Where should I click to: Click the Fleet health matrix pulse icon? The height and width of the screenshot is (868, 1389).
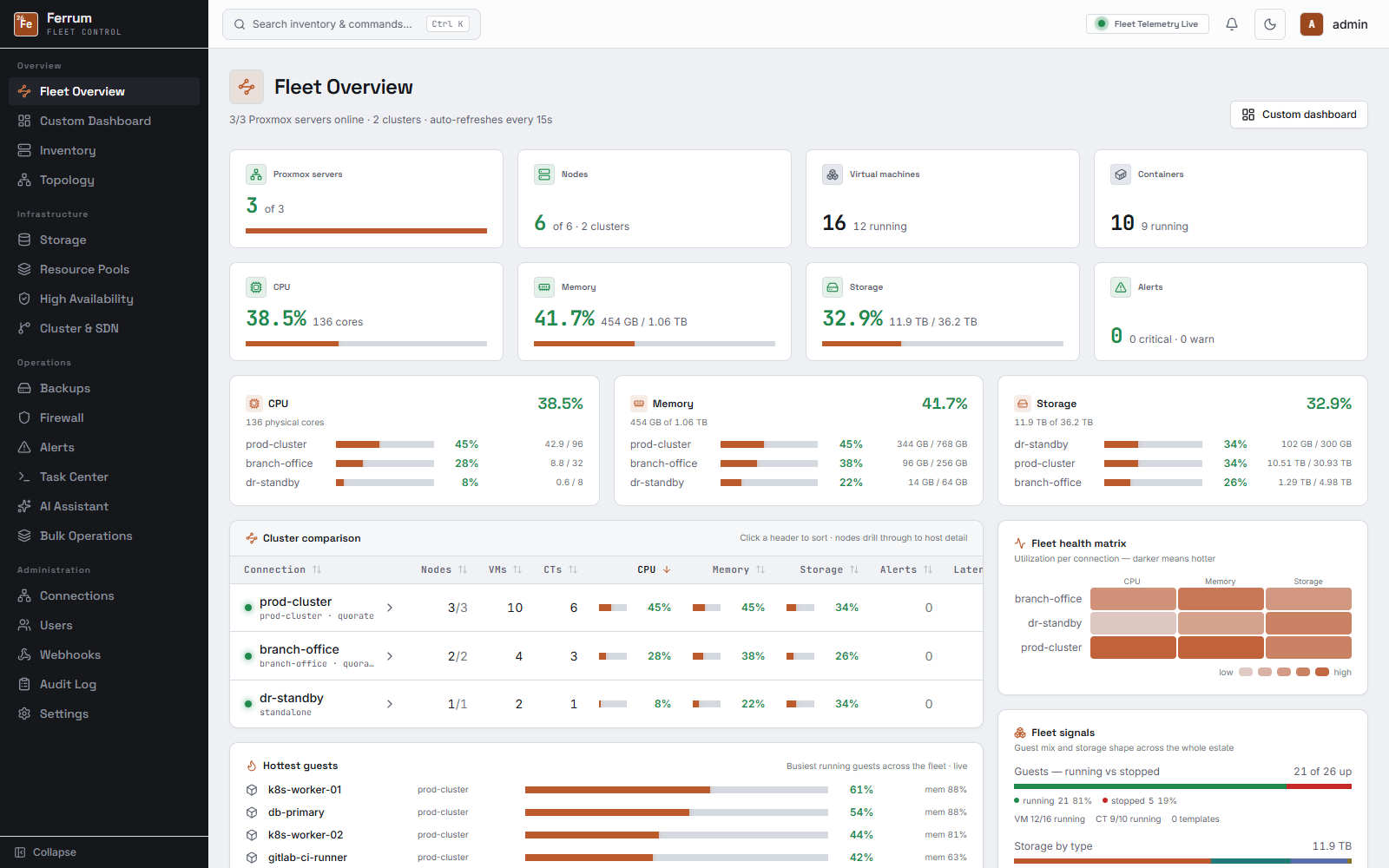[x=1020, y=543]
